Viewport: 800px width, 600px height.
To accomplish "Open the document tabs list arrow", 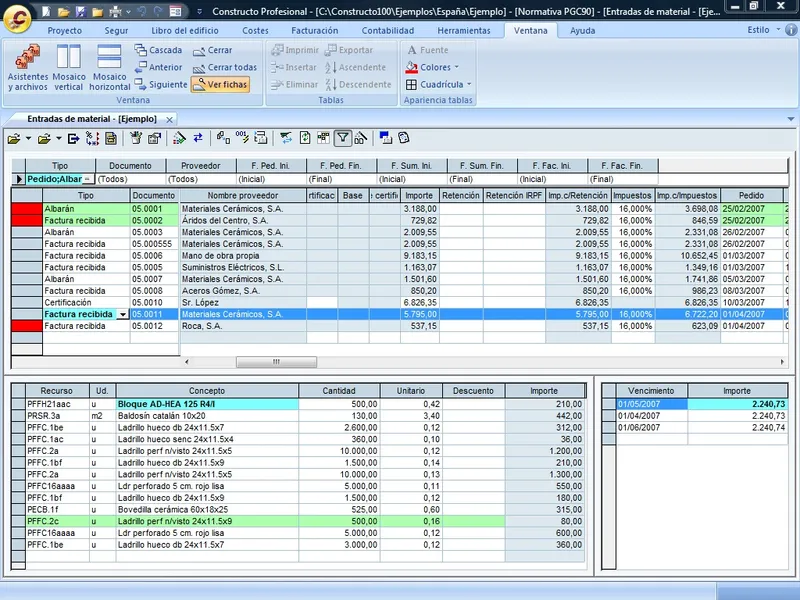I will click(791, 119).
